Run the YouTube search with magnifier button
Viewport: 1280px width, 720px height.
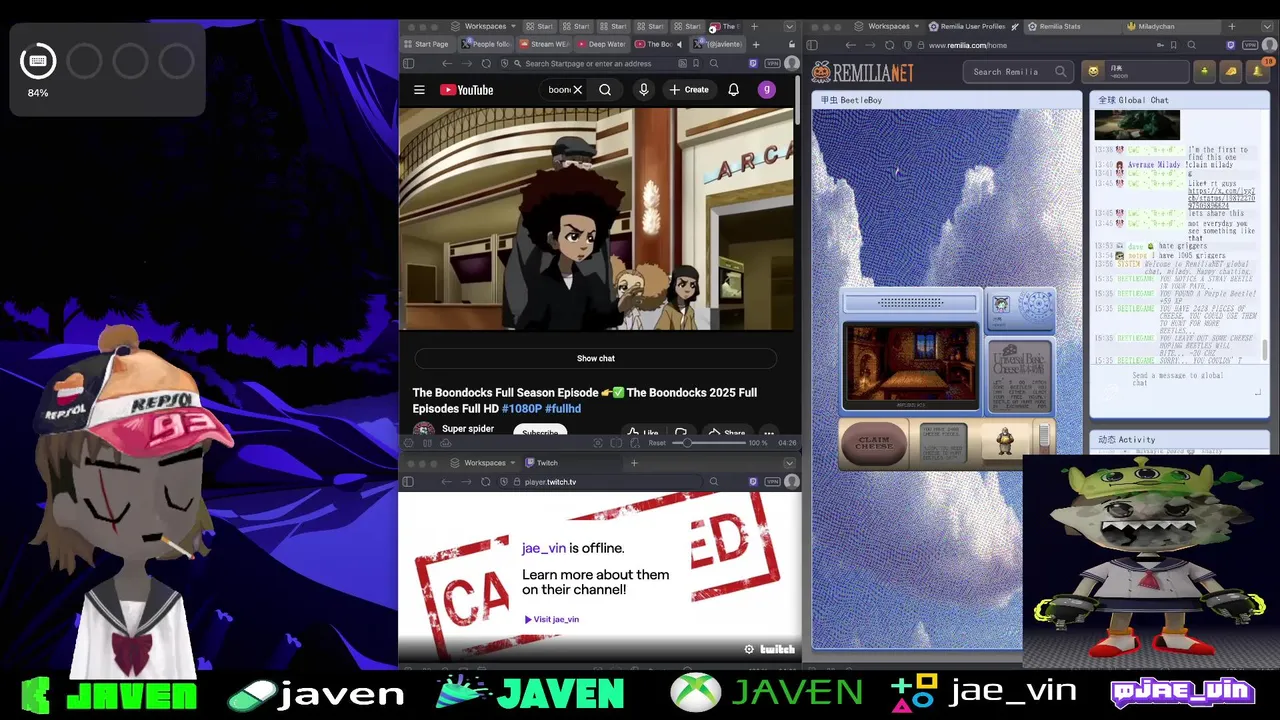[605, 90]
